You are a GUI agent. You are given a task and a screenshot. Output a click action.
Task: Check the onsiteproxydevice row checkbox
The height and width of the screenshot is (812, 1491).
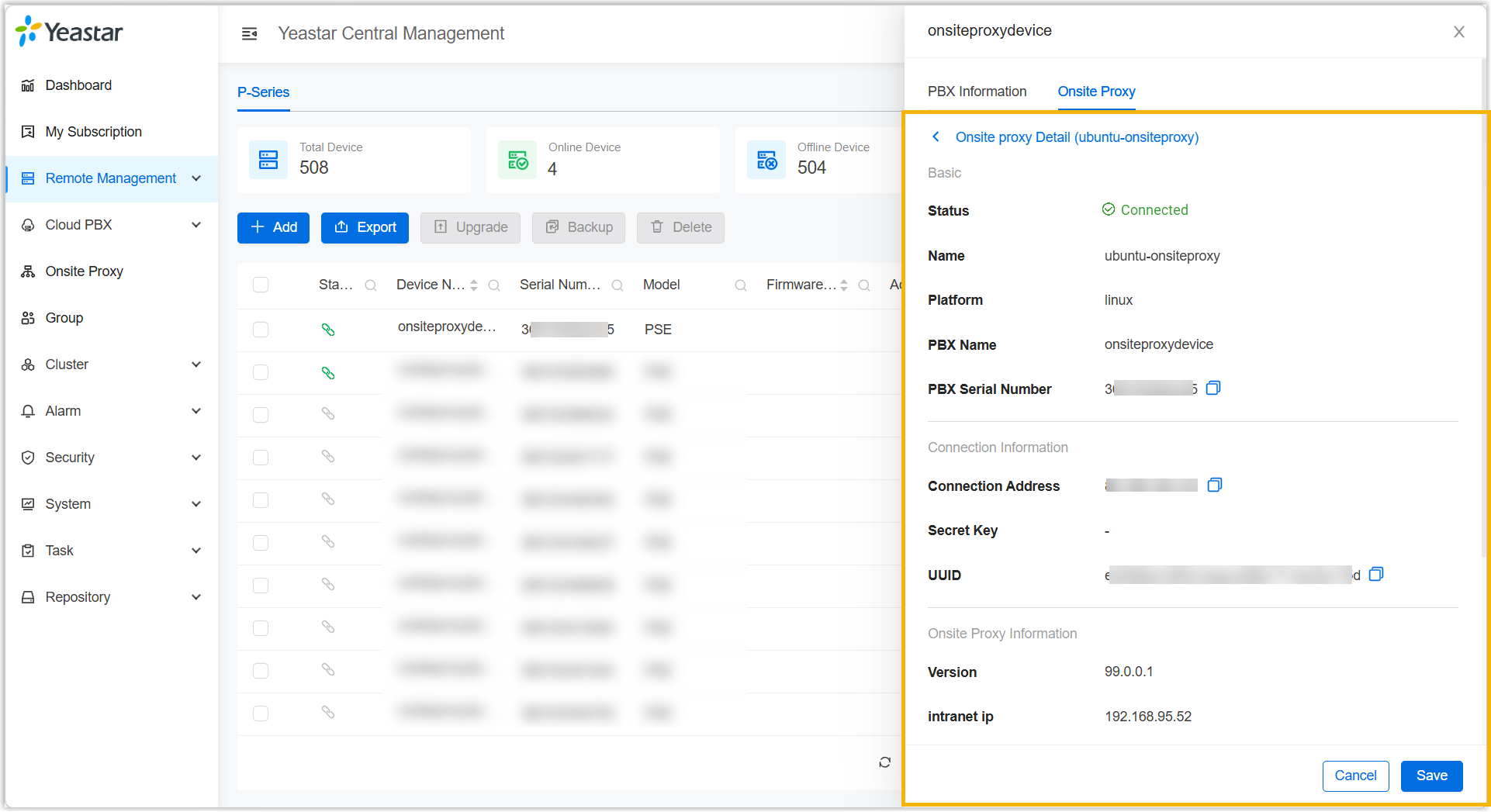pyautogui.click(x=261, y=330)
